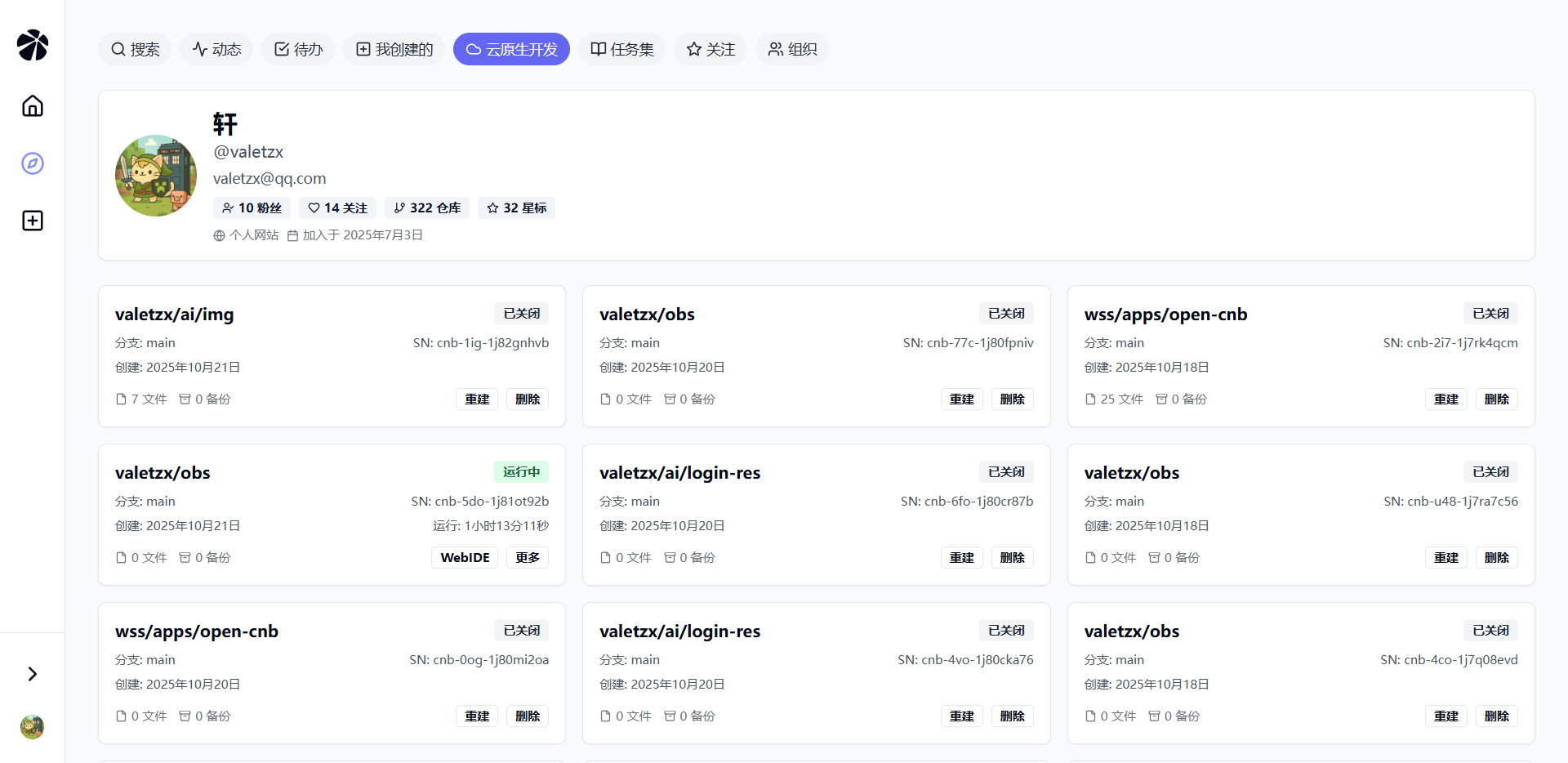Open the 任务集 tab
Screen dimensions: 1568x763
(x=621, y=49)
